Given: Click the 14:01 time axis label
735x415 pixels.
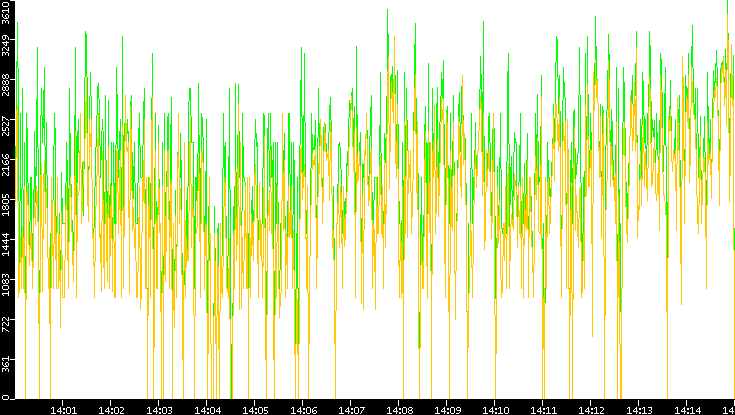Looking at the screenshot, I should click(x=63, y=410).
